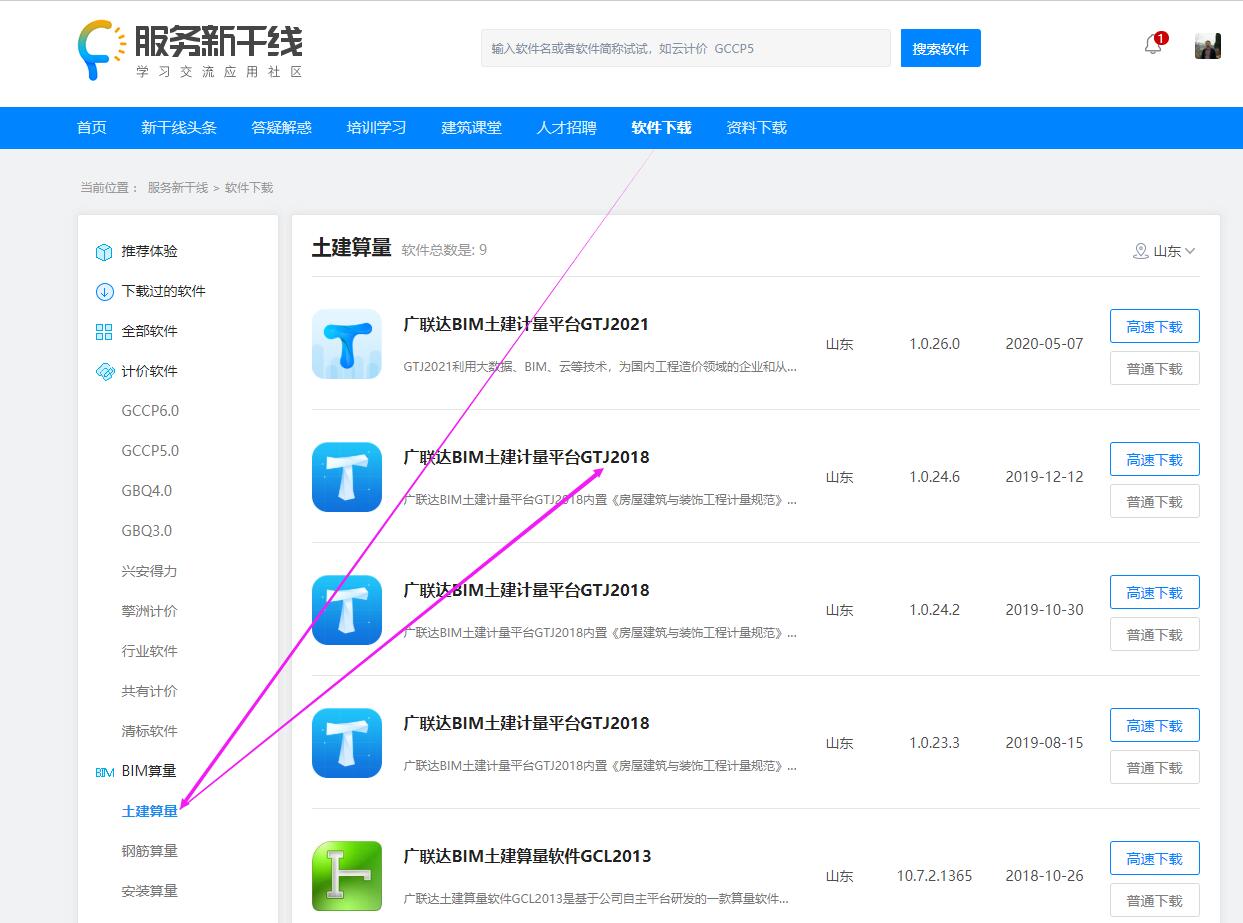This screenshot has width=1243, height=923.
Task: Open 答疑解惑 navigation tab
Action: 282,128
